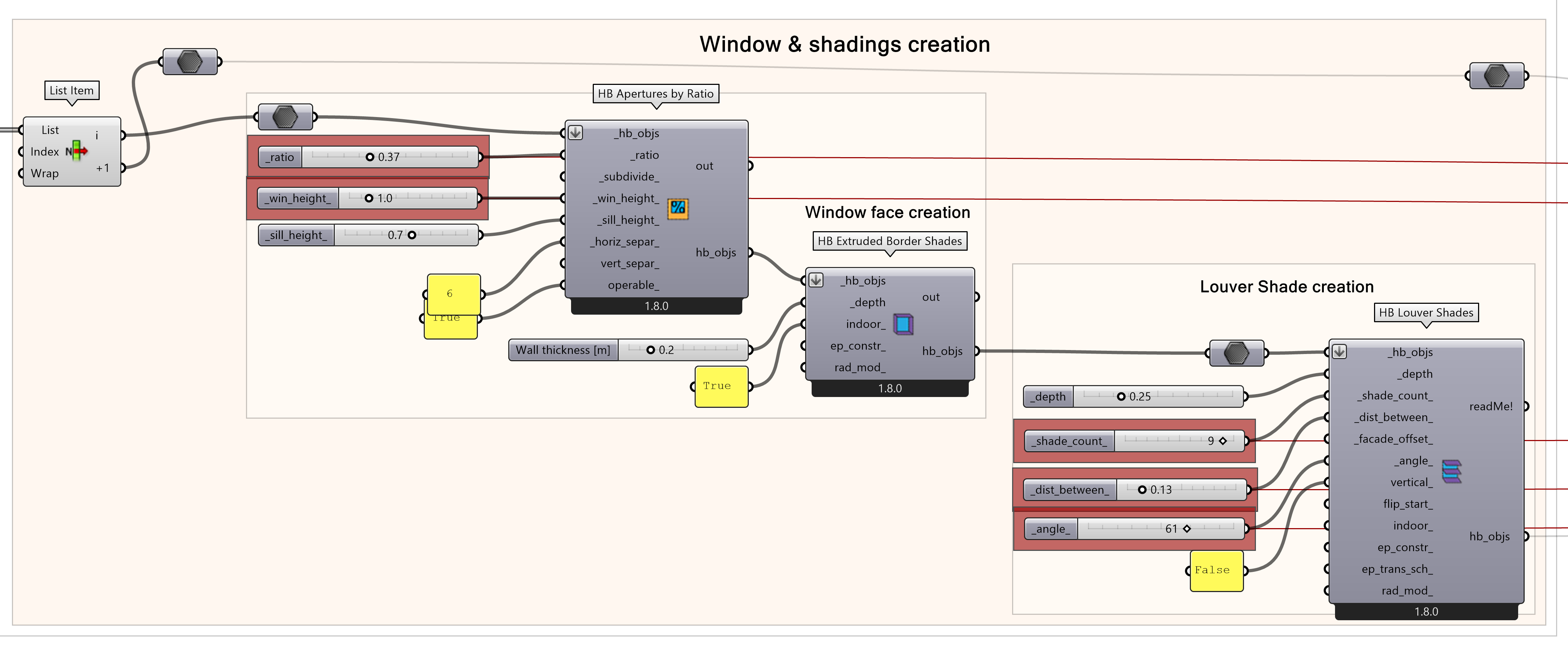Select the top-right hexagon relay node
This screenshot has height=656, width=1568.
[x=1496, y=76]
